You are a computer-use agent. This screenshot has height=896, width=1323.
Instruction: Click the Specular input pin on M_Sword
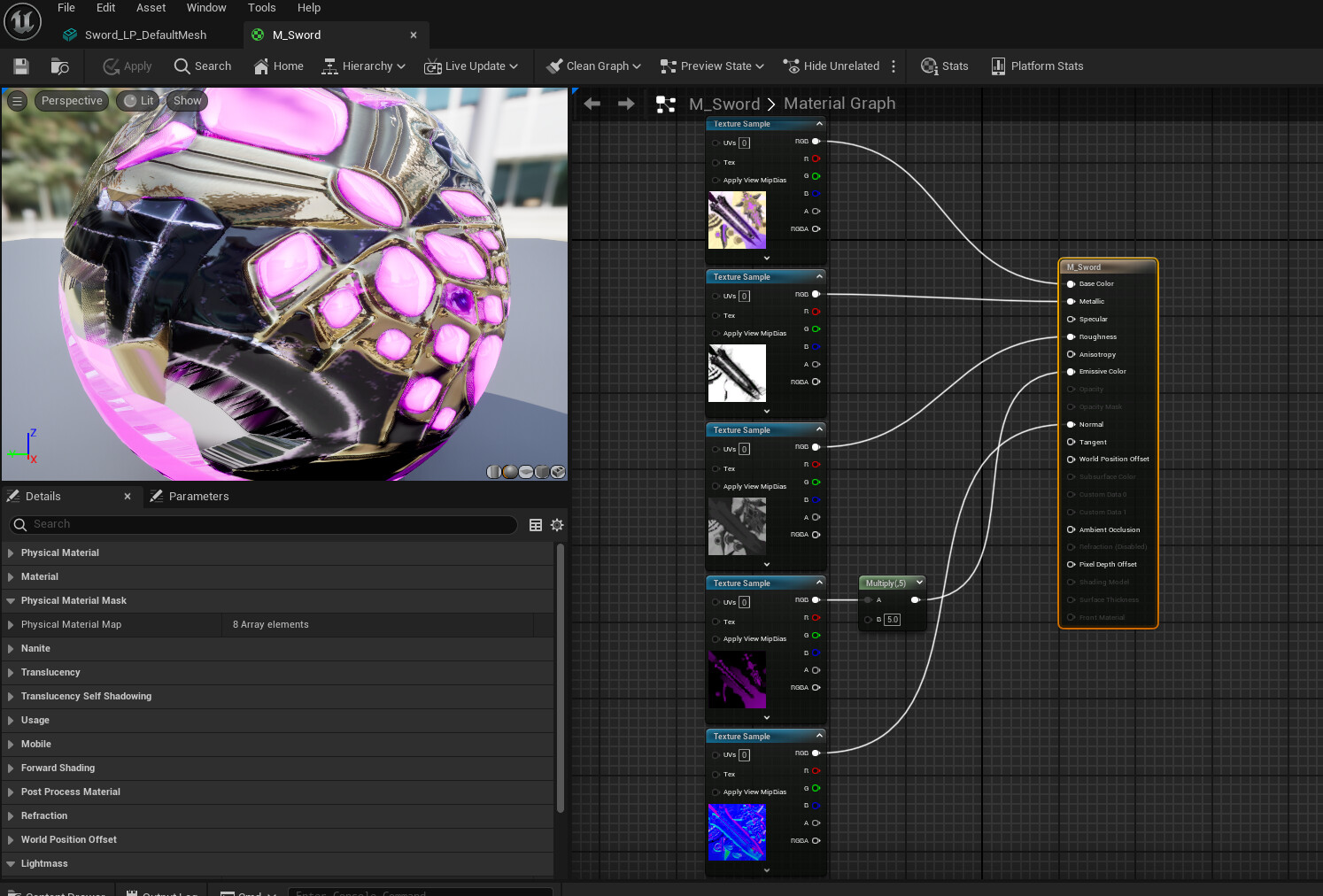[x=1071, y=320]
